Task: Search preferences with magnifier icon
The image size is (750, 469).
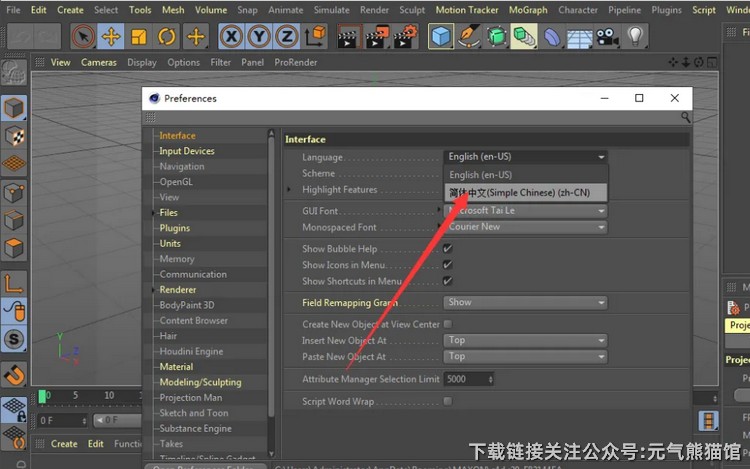Action: coord(685,117)
